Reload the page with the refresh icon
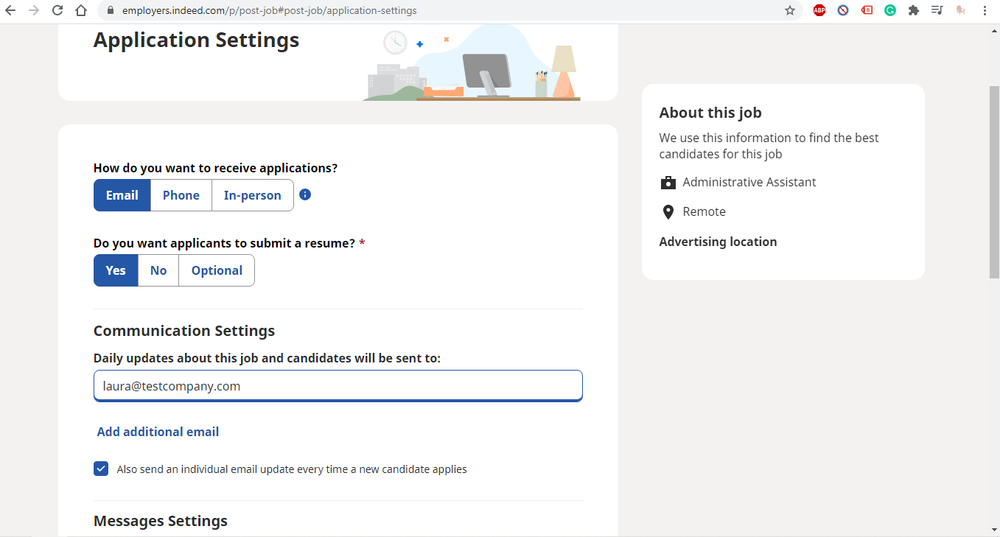The image size is (1000, 537). pyautogui.click(x=57, y=10)
